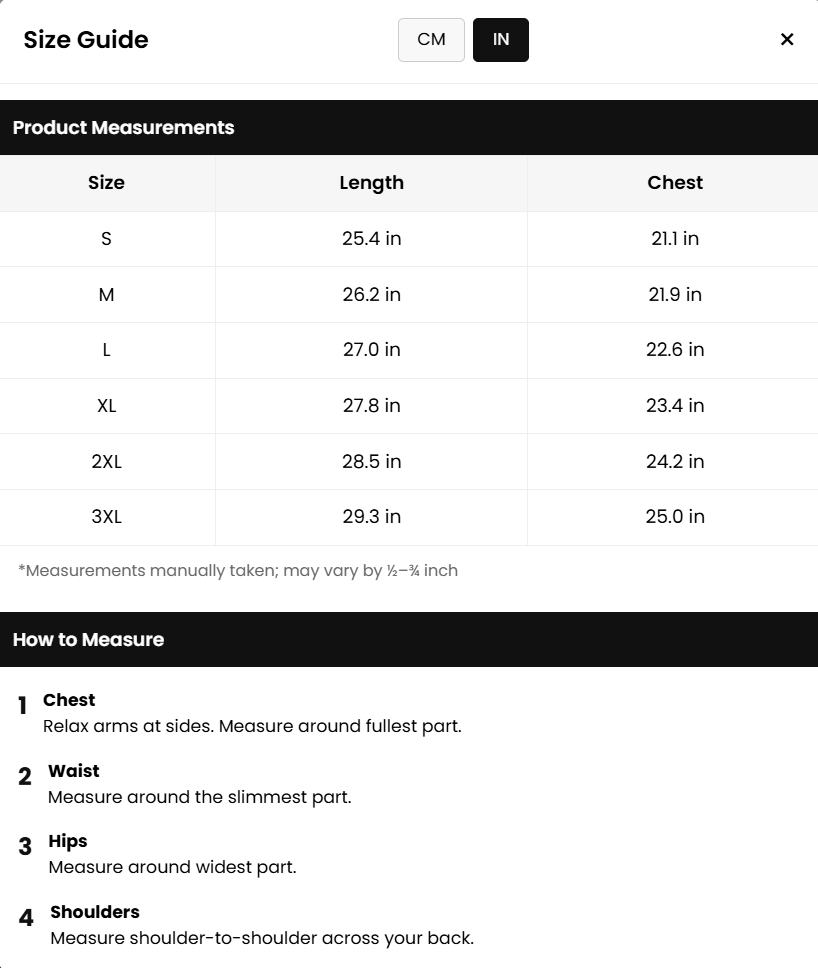
Task: Click the Length column header
Action: click(371, 183)
